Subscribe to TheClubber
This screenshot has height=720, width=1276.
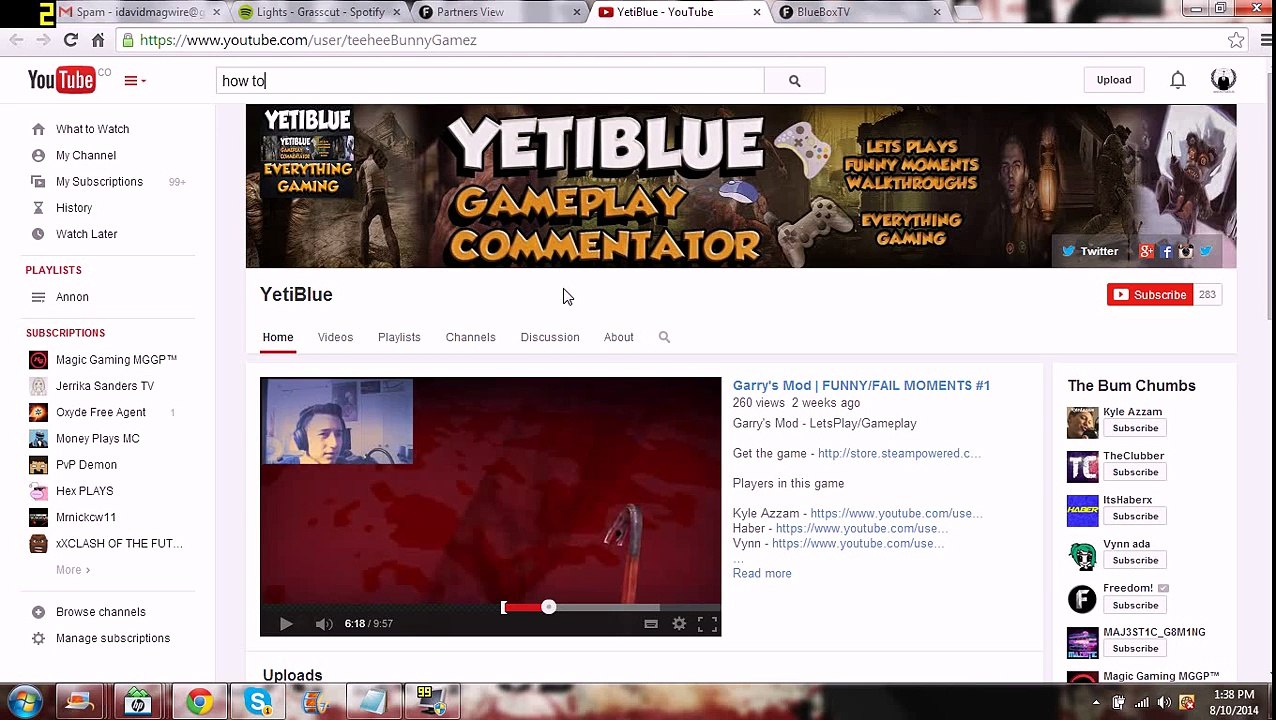click(x=1135, y=472)
